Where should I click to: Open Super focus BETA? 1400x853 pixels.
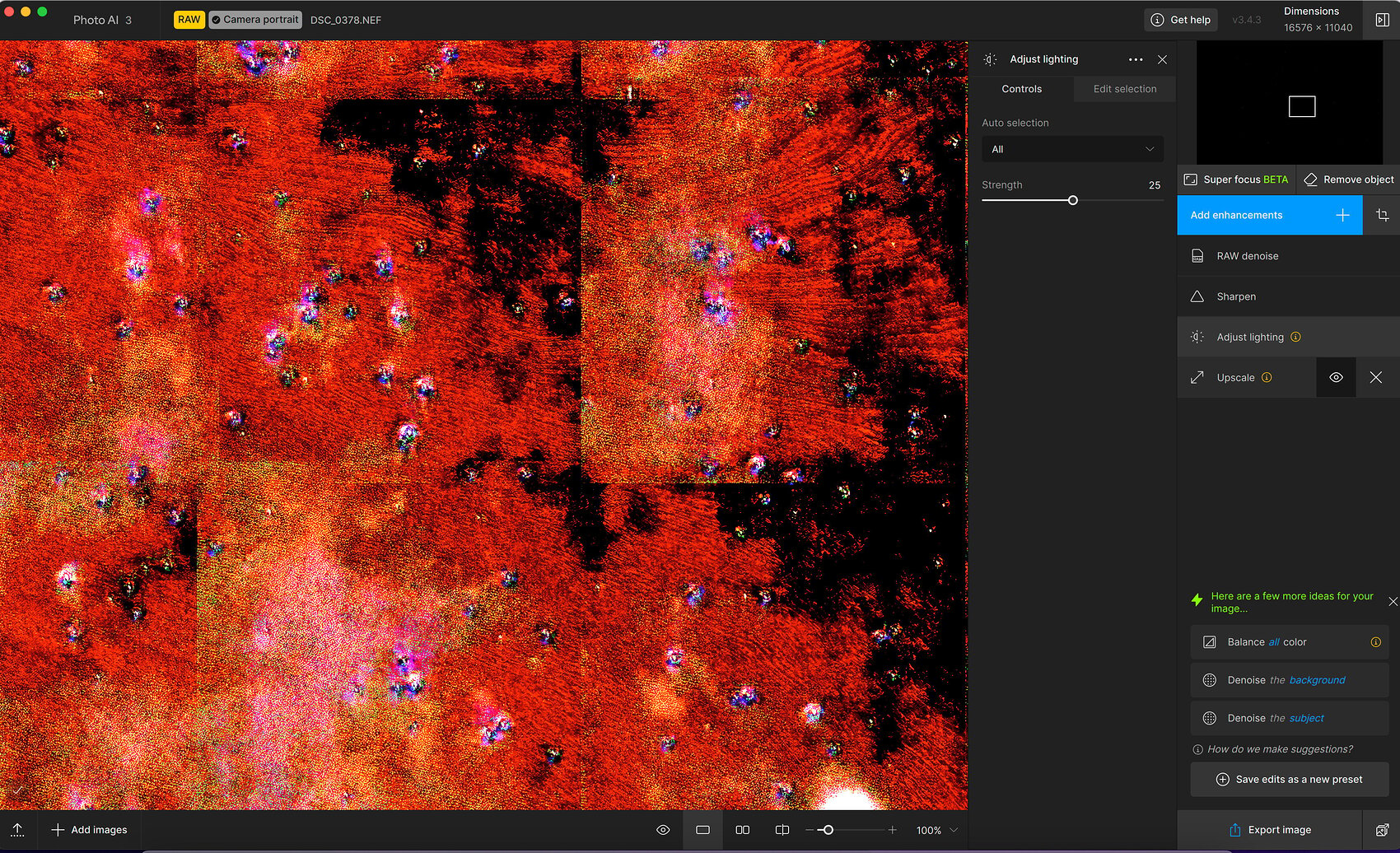tap(1235, 179)
